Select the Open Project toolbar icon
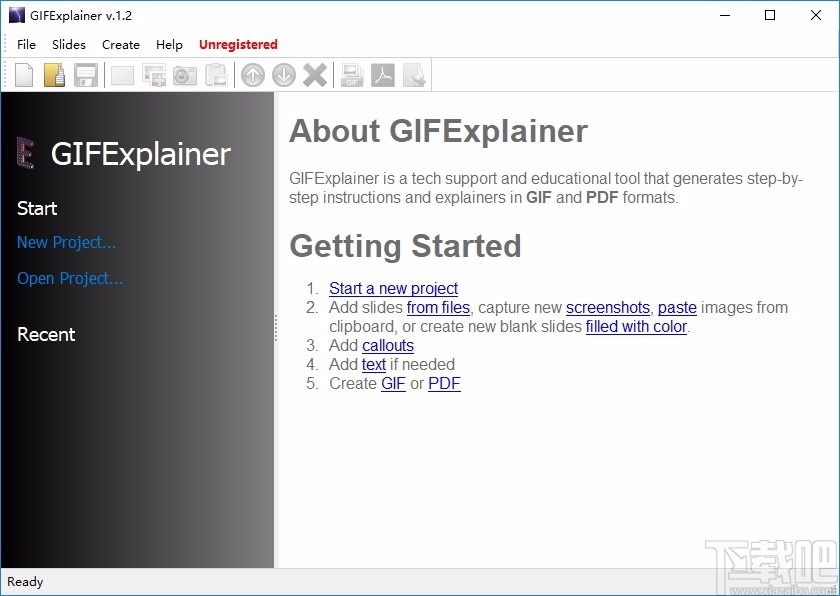This screenshot has height=596, width=840. [54, 74]
